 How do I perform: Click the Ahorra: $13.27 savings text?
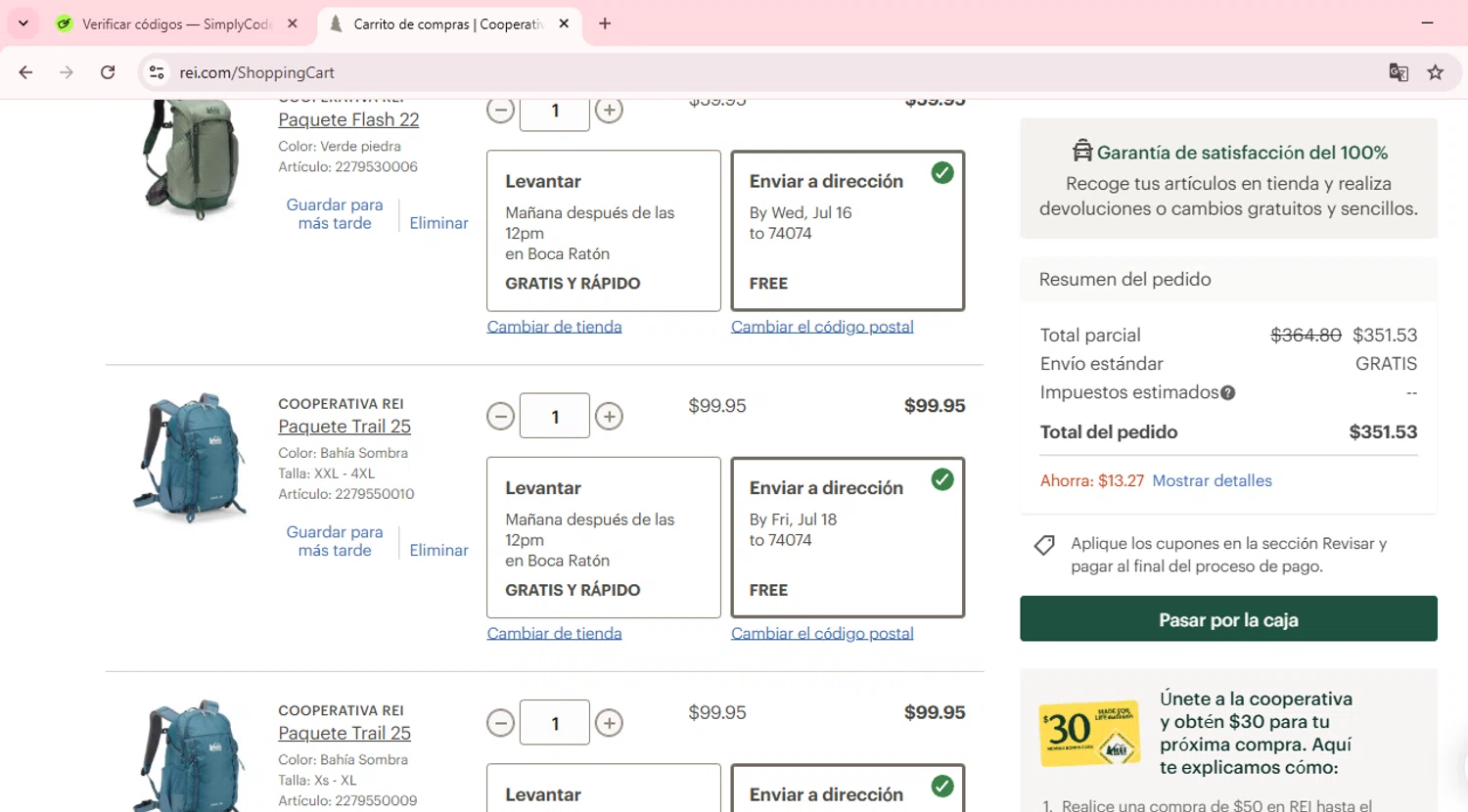point(1091,480)
